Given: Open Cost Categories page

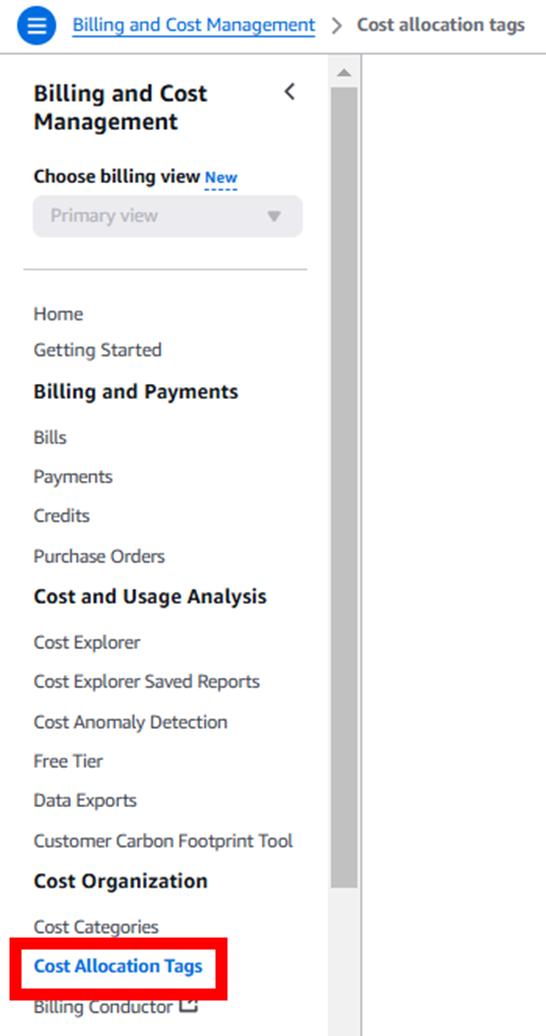Looking at the screenshot, I should click(x=97, y=927).
